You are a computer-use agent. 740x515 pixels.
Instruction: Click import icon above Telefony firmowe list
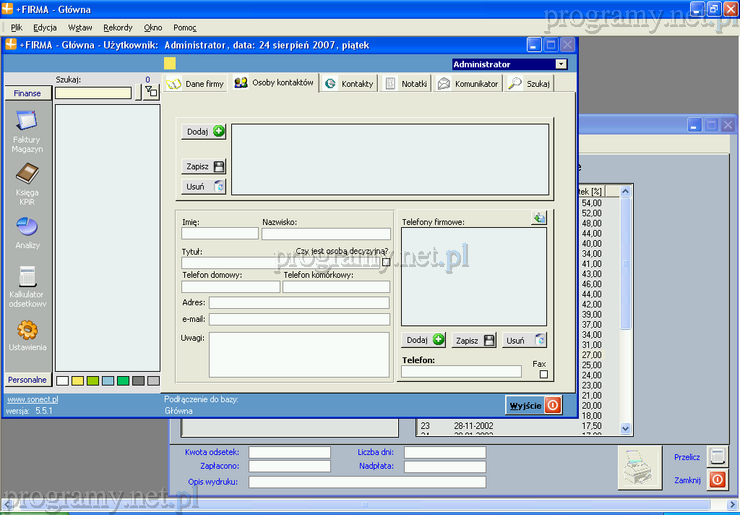[539, 217]
